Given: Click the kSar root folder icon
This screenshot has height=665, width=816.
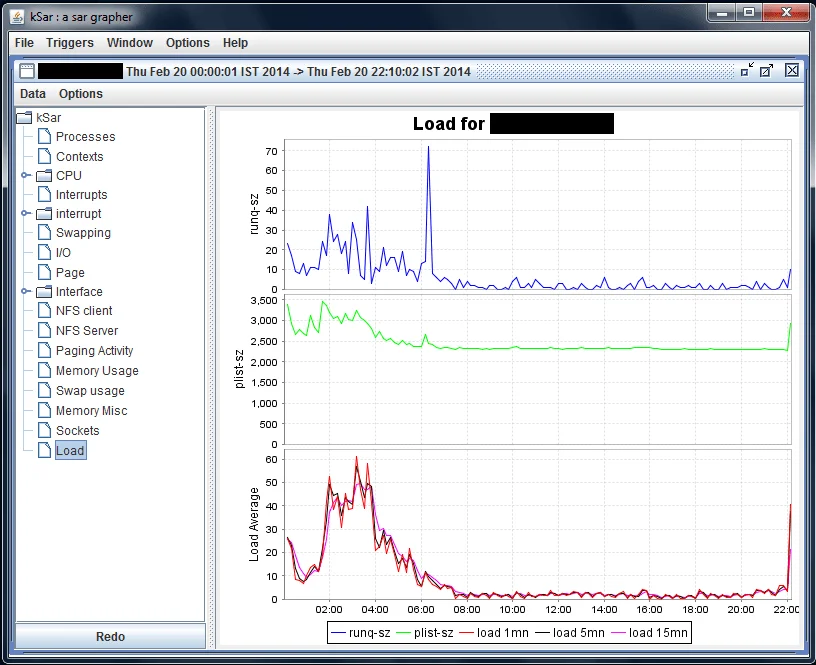Looking at the screenshot, I should 24,118.
